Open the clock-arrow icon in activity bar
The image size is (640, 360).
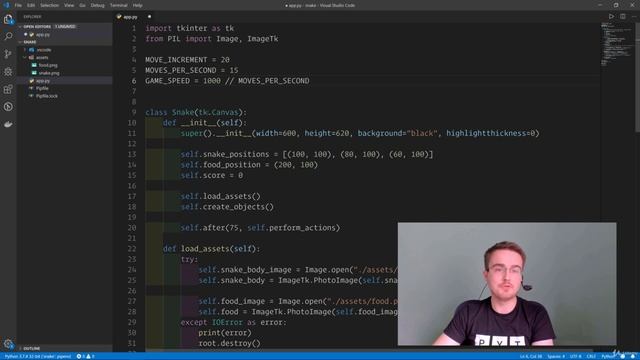pos(8,107)
